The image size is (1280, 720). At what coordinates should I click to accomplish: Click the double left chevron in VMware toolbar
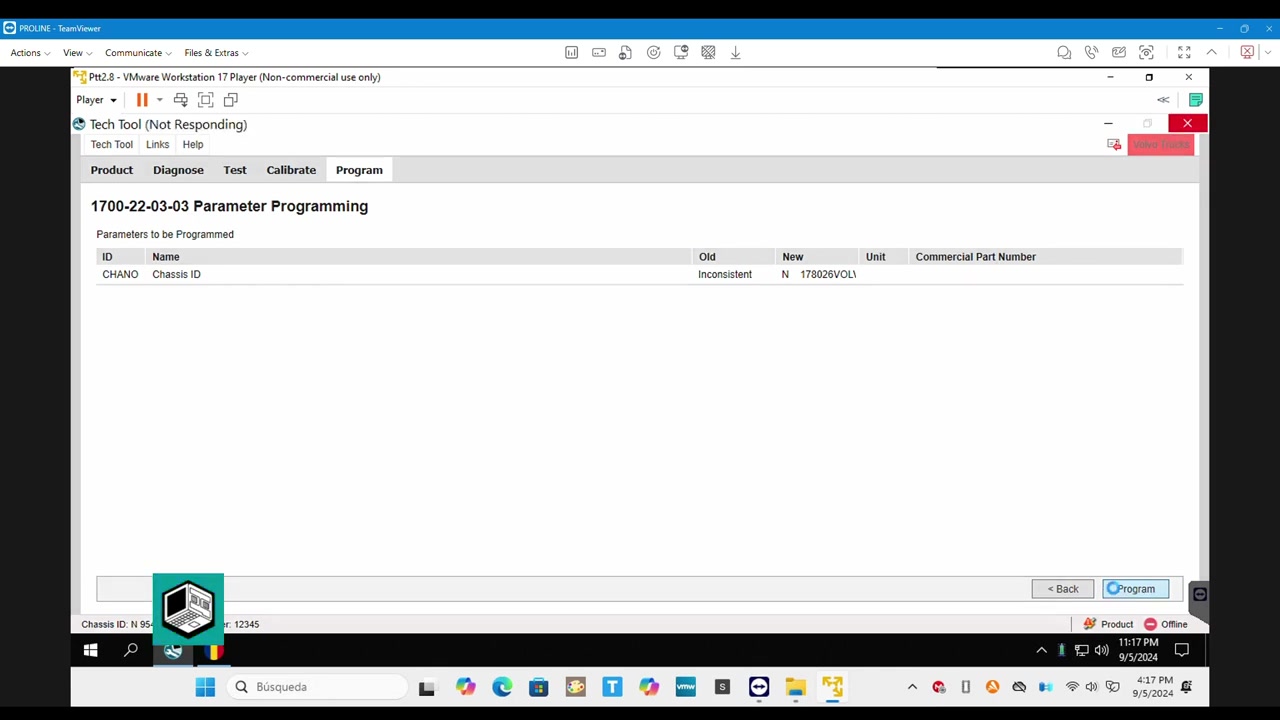click(1163, 100)
